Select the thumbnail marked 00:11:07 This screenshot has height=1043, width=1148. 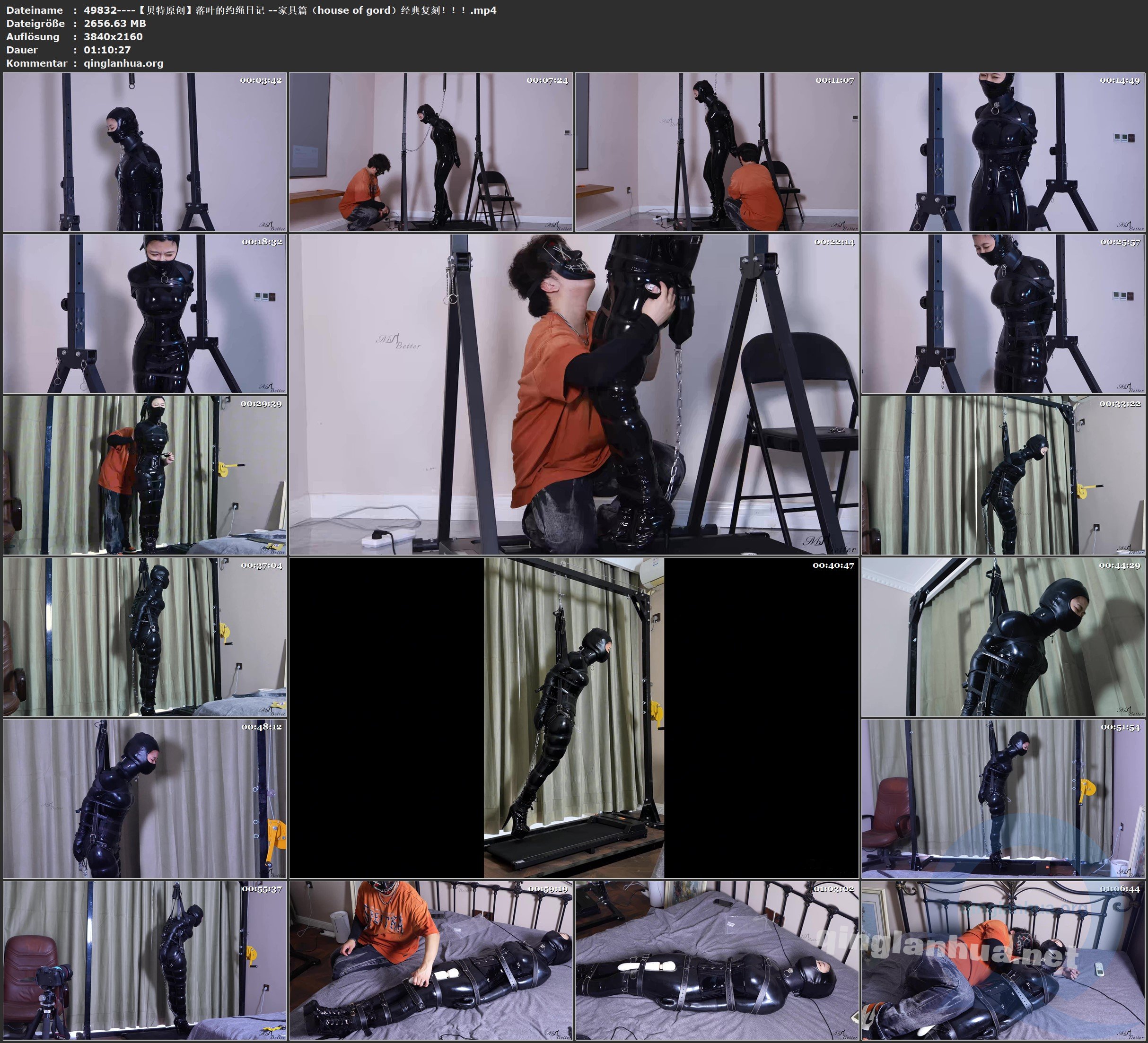[x=717, y=151]
